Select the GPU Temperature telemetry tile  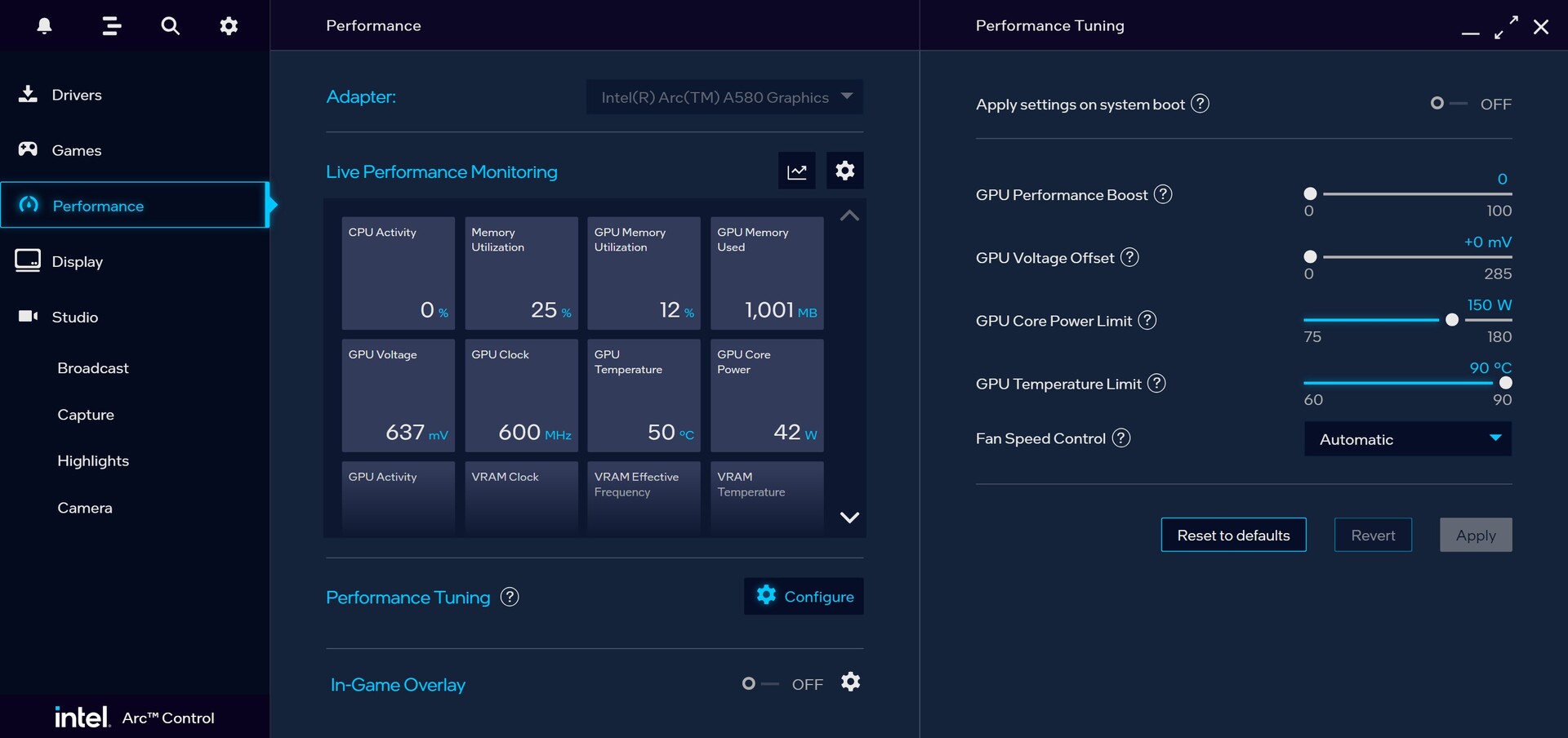click(644, 395)
